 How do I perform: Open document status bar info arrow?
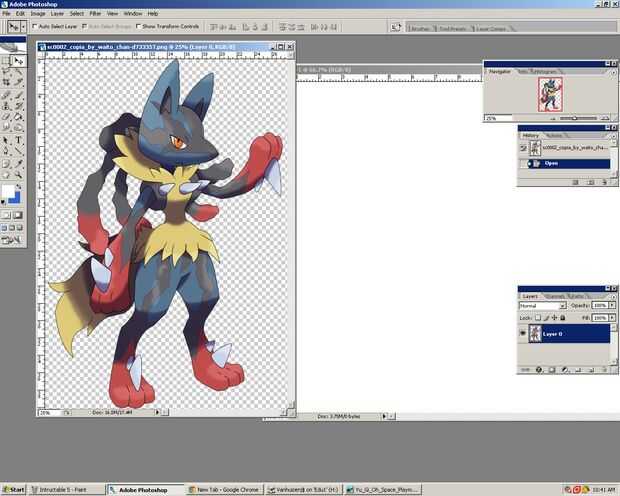coord(157,412)
